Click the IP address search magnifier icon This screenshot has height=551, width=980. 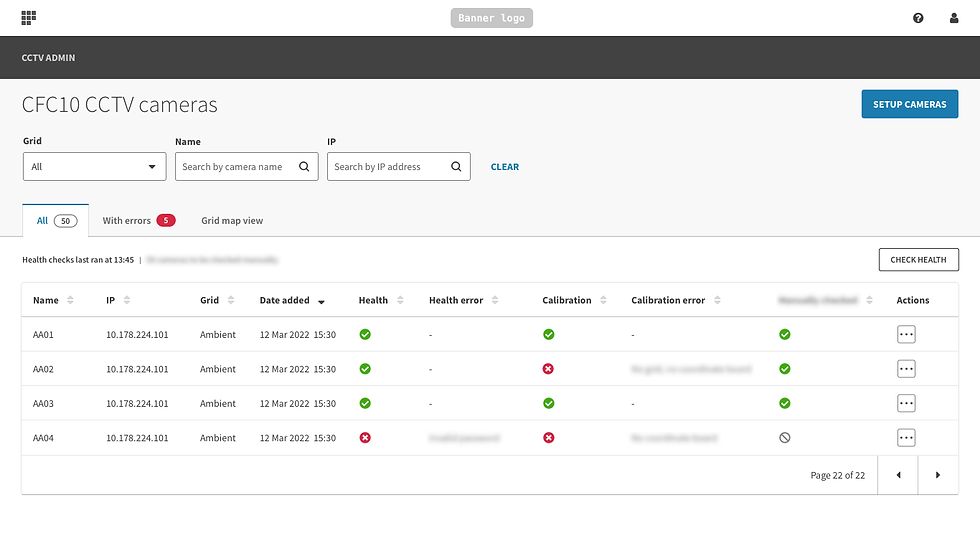pos(456,167)
